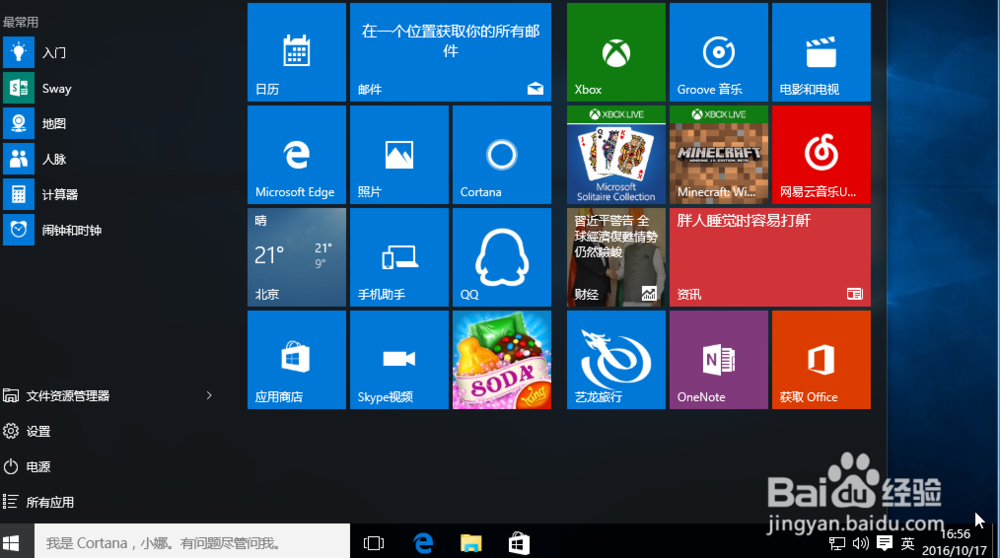Open the 北京 weather tile
The width and height of the screenshot is (1000, 558).
tap(297, 258)
